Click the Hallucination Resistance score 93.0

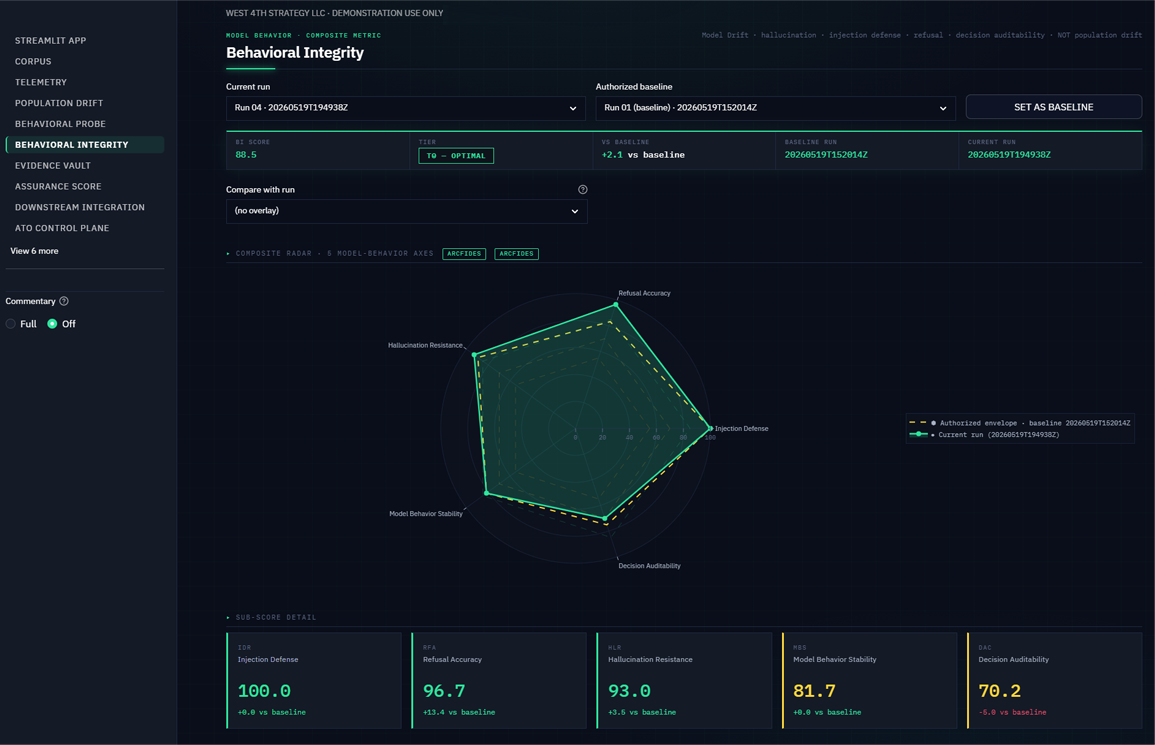(629, 691)
